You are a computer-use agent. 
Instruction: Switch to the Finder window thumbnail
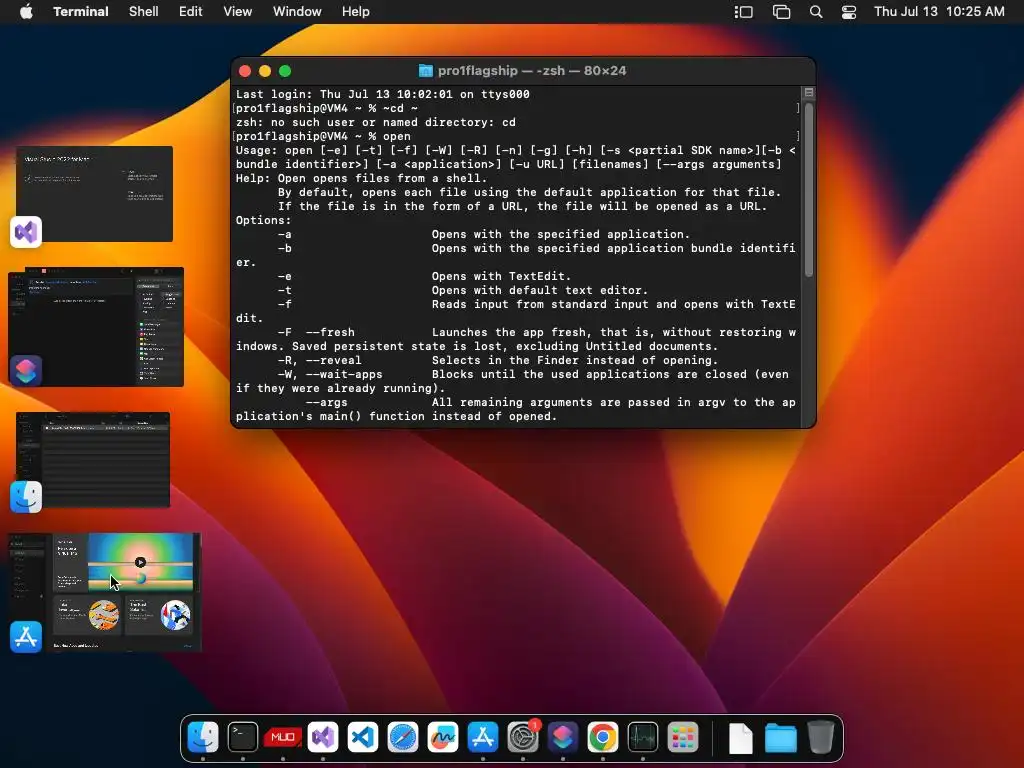(93, 460)
